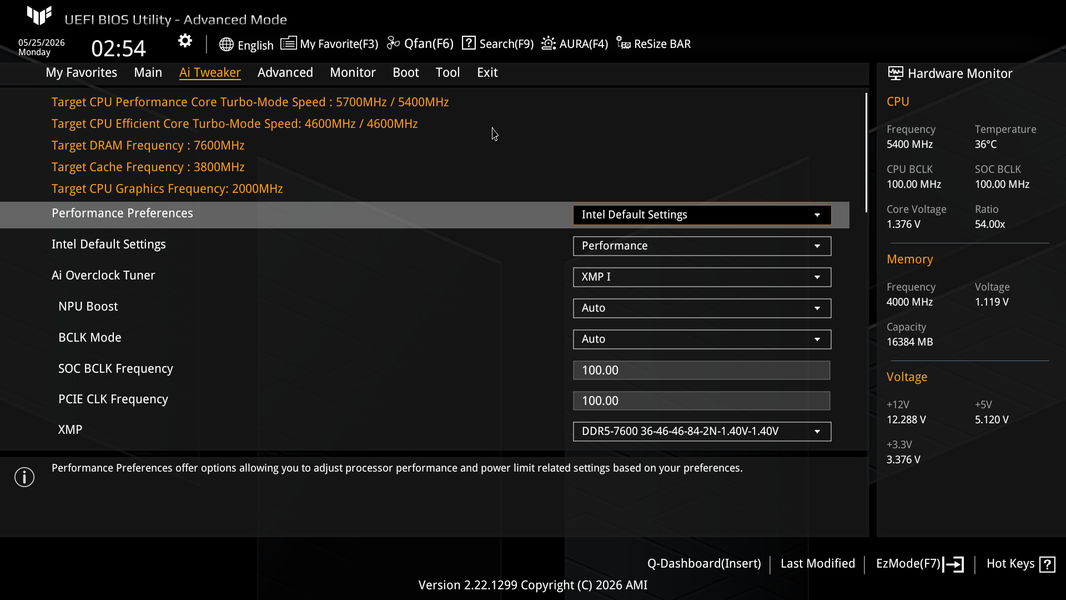This screenshot has width=1066, height=600.
Task: Click the EzMode exit arrow icon
Action: point(953,564)
